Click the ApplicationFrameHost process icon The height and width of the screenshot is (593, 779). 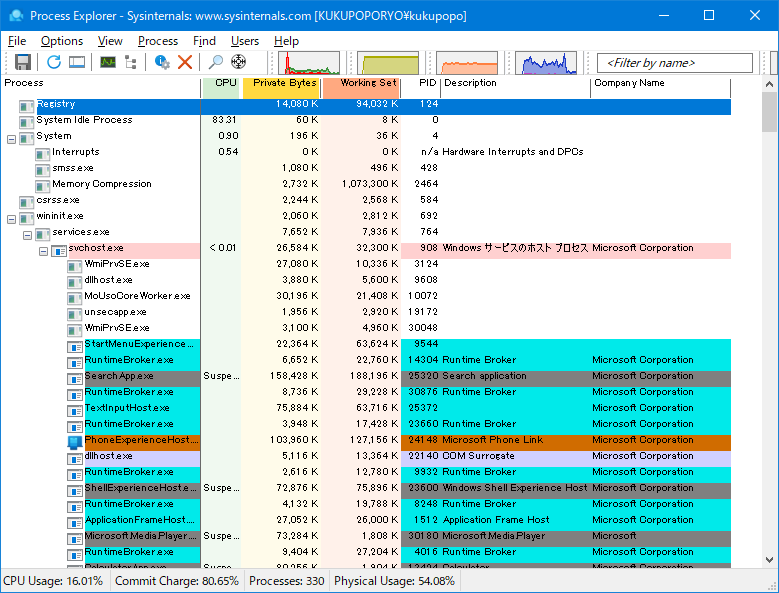(75, 522)
